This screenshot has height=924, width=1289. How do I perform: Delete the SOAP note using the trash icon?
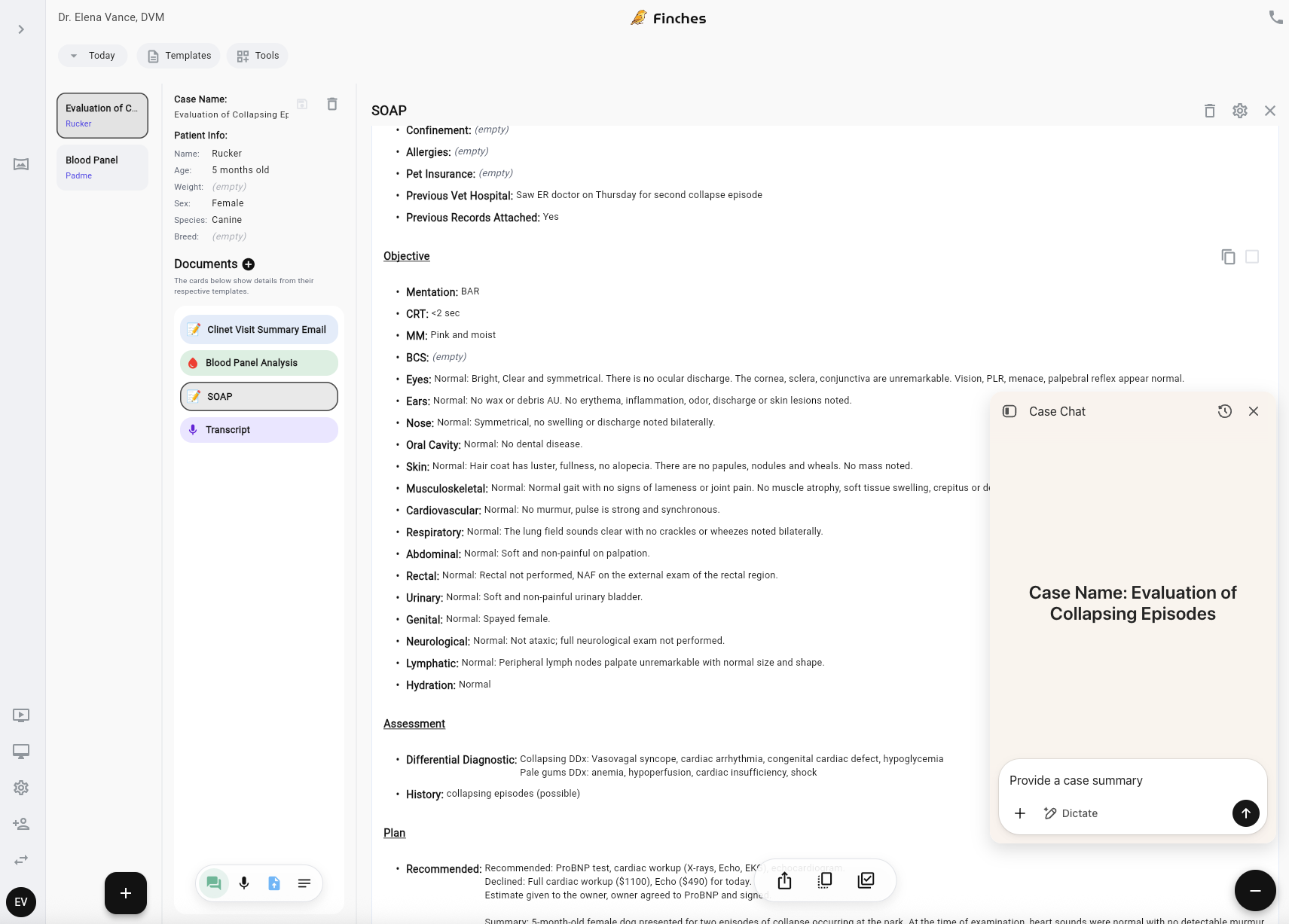[1210, 111]
